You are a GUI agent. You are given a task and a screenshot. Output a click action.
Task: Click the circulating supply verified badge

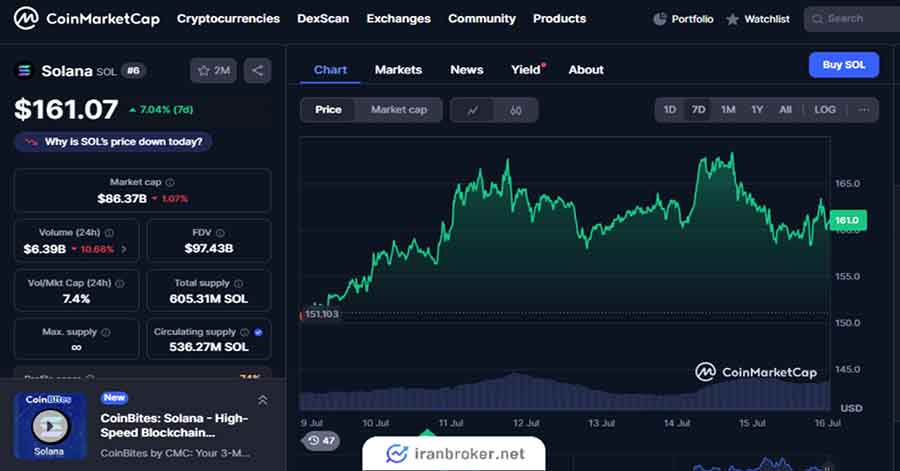click(258, 332)
